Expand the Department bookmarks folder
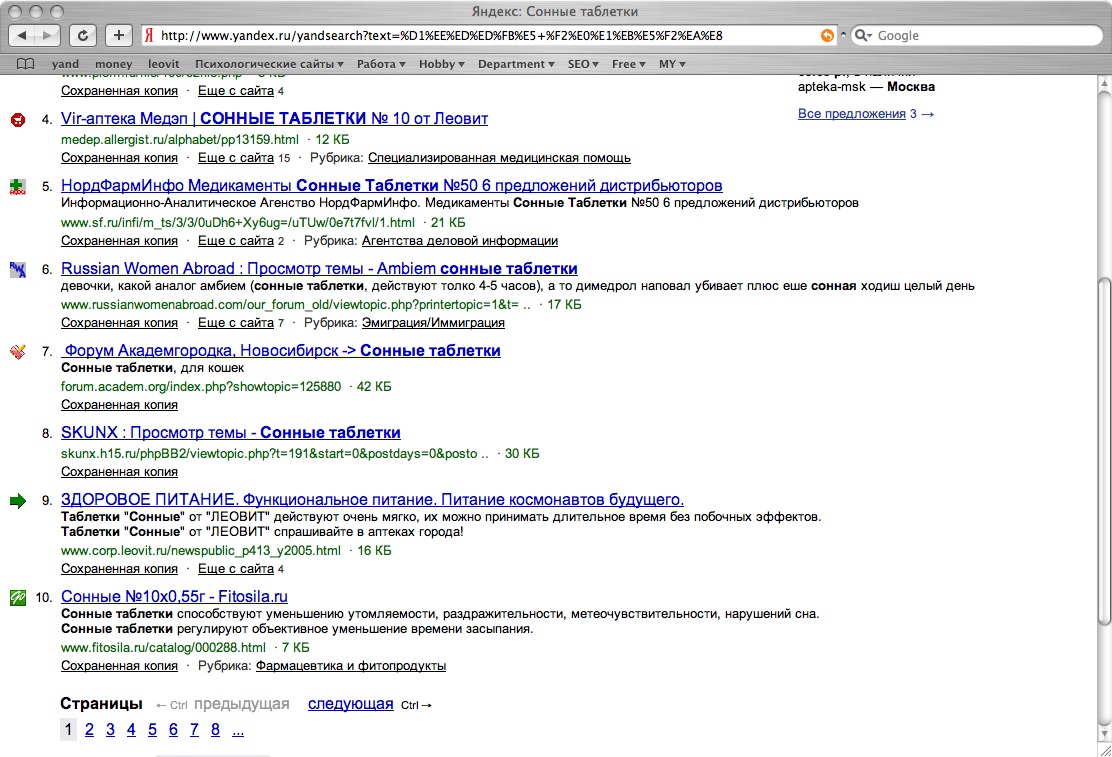Screen dimensions: 1112x757 pos(516,64)
